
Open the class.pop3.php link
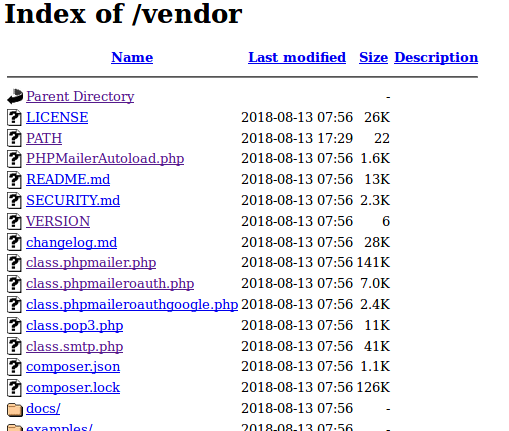75,326
